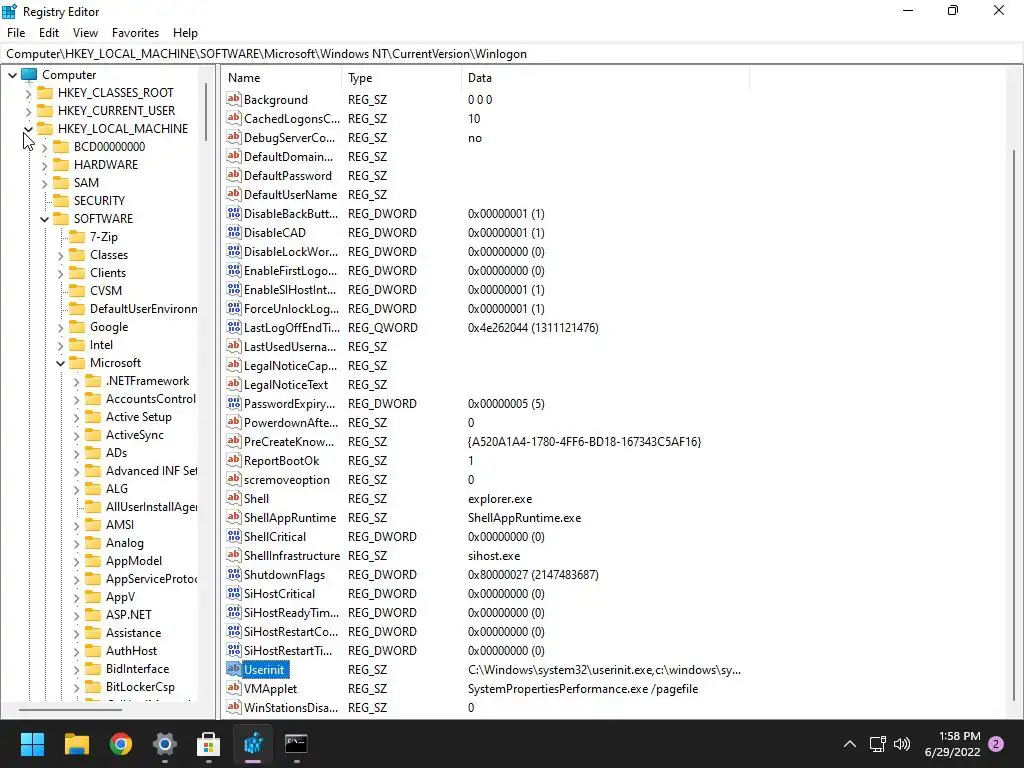The width and height of the screenshot is (1024, 768).
Task: Select the DefaultUserName value name
Action: click(x=291, y=195)
